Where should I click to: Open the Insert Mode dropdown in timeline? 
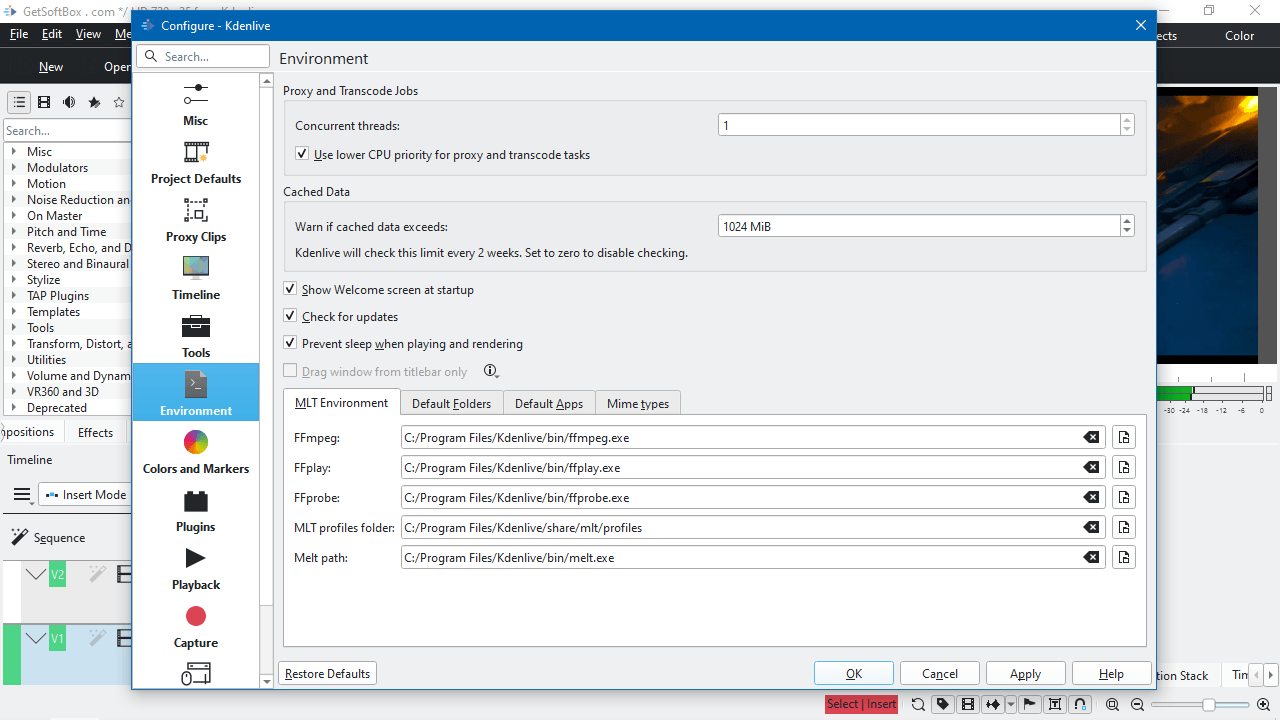click(x=86, y=495)
